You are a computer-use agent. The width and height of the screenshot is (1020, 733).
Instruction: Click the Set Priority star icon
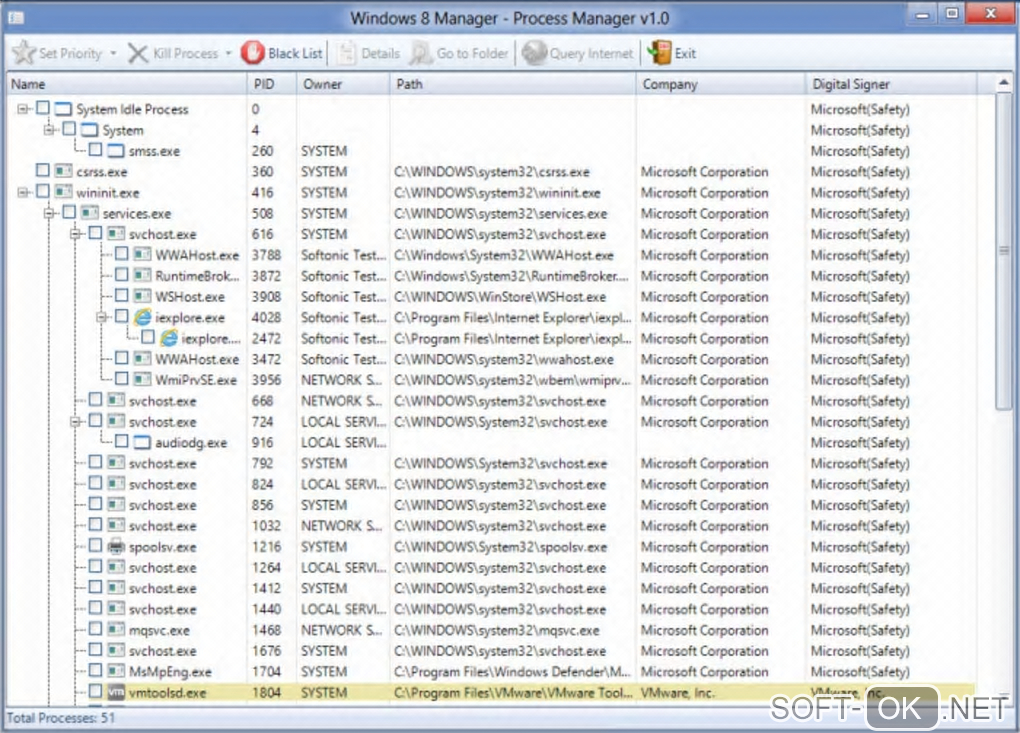point(24,53)
